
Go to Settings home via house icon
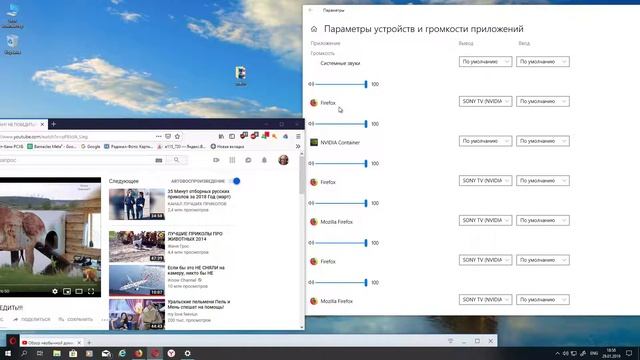point(313,29)
